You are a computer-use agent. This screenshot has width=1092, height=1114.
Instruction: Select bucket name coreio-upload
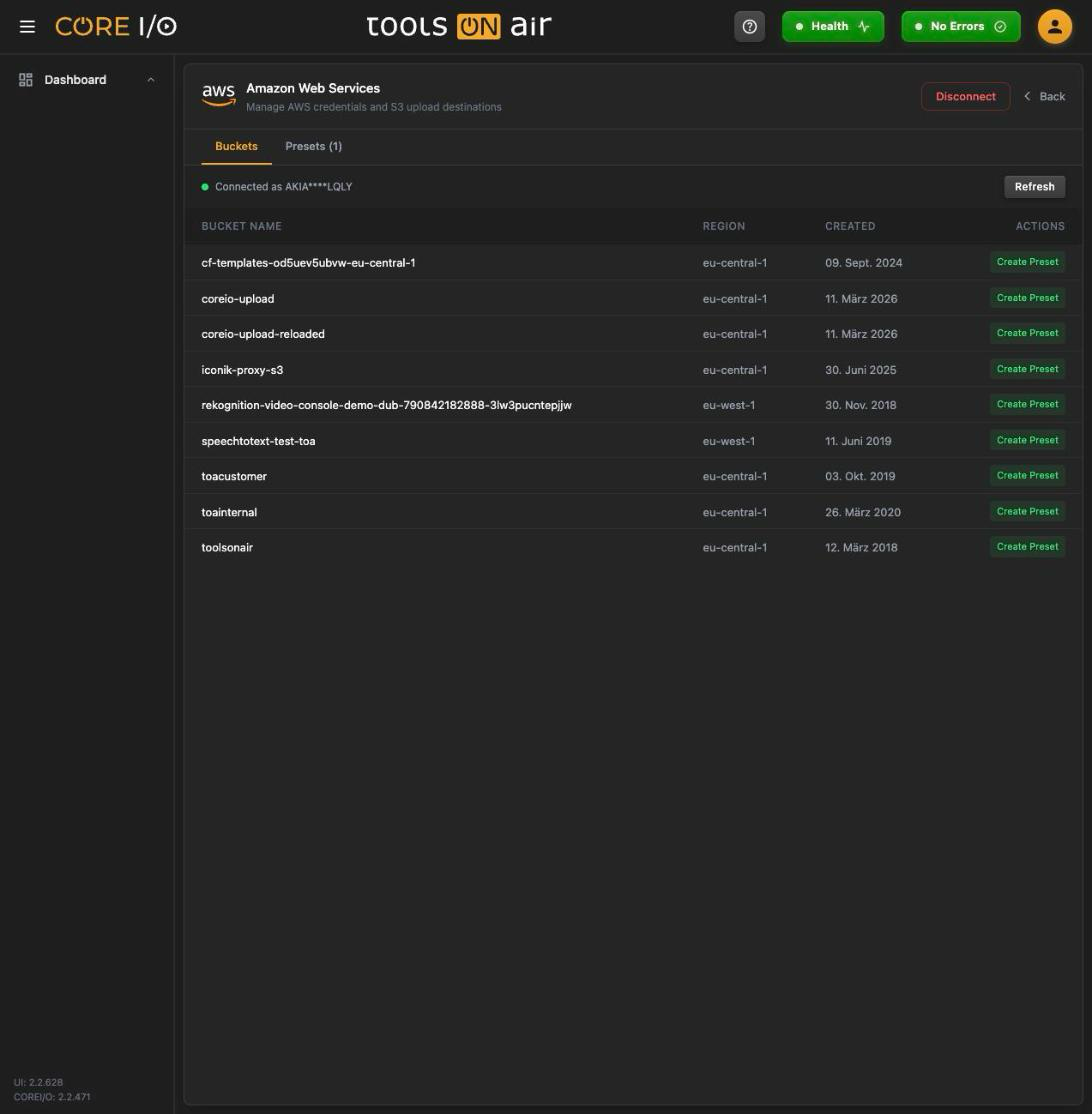click(x=237, y=298)
